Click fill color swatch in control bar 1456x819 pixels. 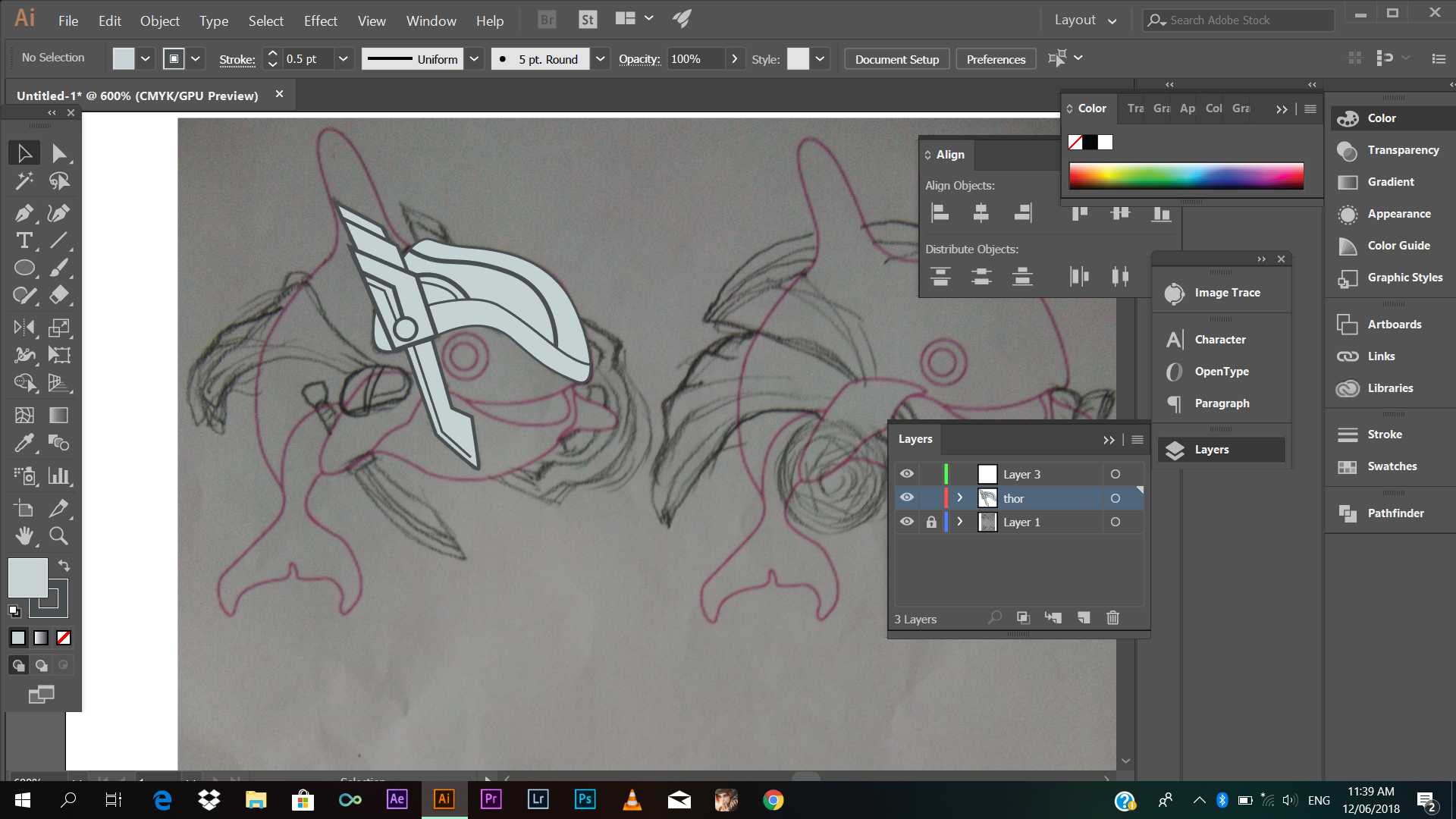[124, 58]
